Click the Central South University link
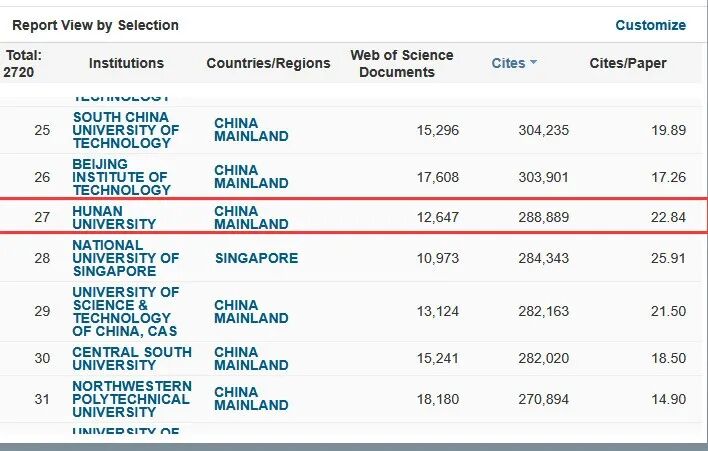This screenshot has width=708, height=451. point(132,358)
